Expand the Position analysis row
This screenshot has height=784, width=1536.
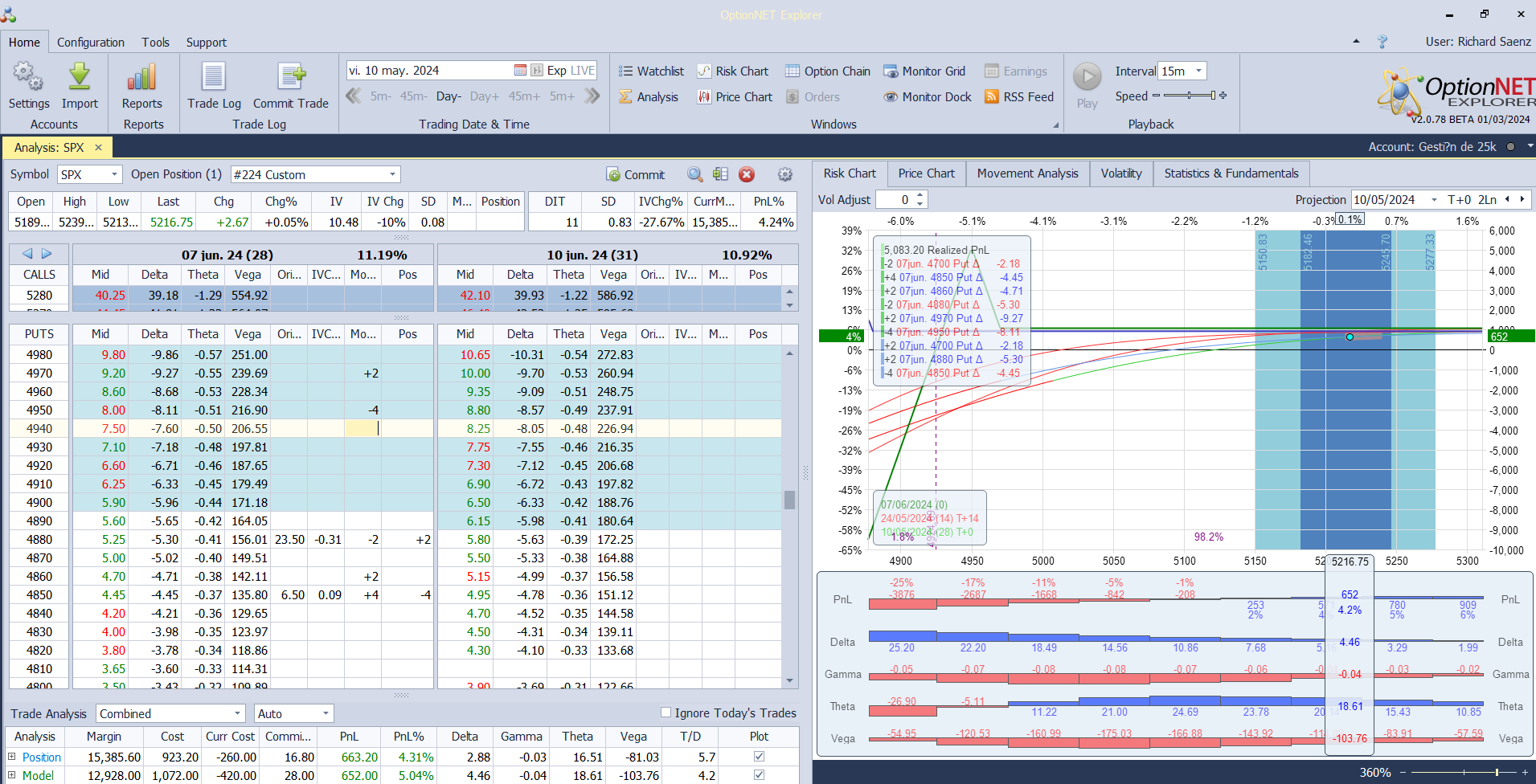[x=12, y=757]
